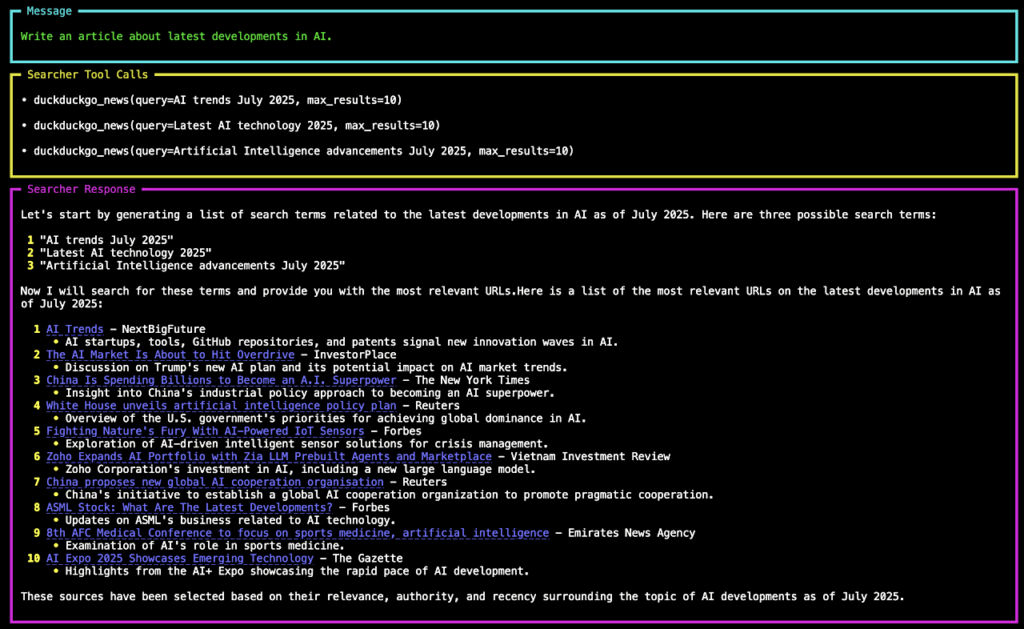Screen dimensions: 1024x629
Task: Open the China A.I. Superpower article link
Action: click(x=221, y=380)
